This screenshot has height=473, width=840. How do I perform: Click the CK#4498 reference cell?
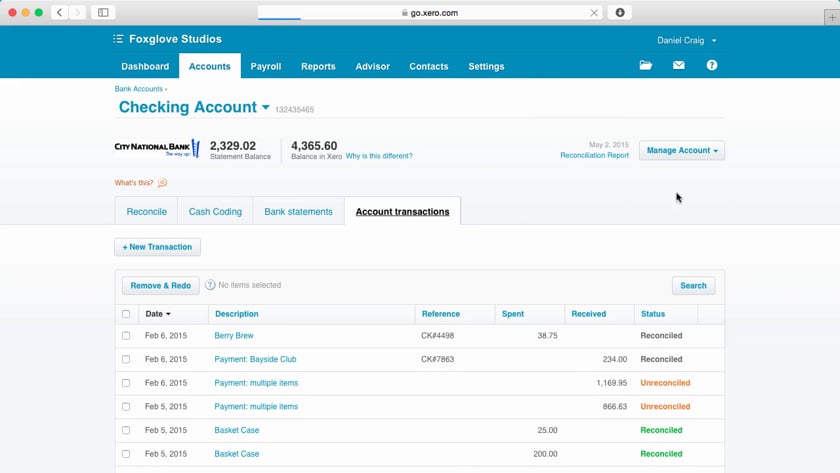[437, 336]
